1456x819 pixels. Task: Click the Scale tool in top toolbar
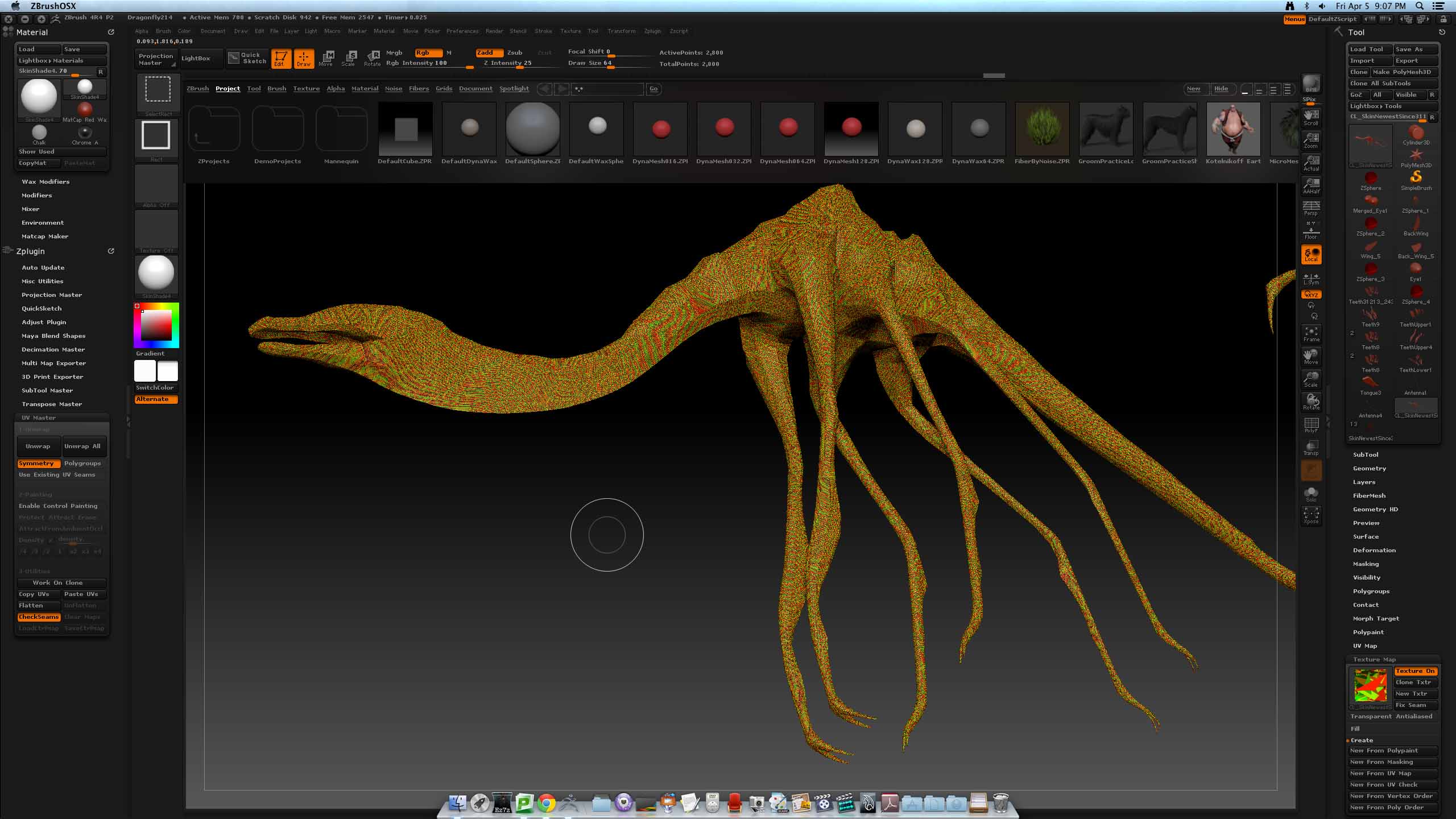click(349, 57)
